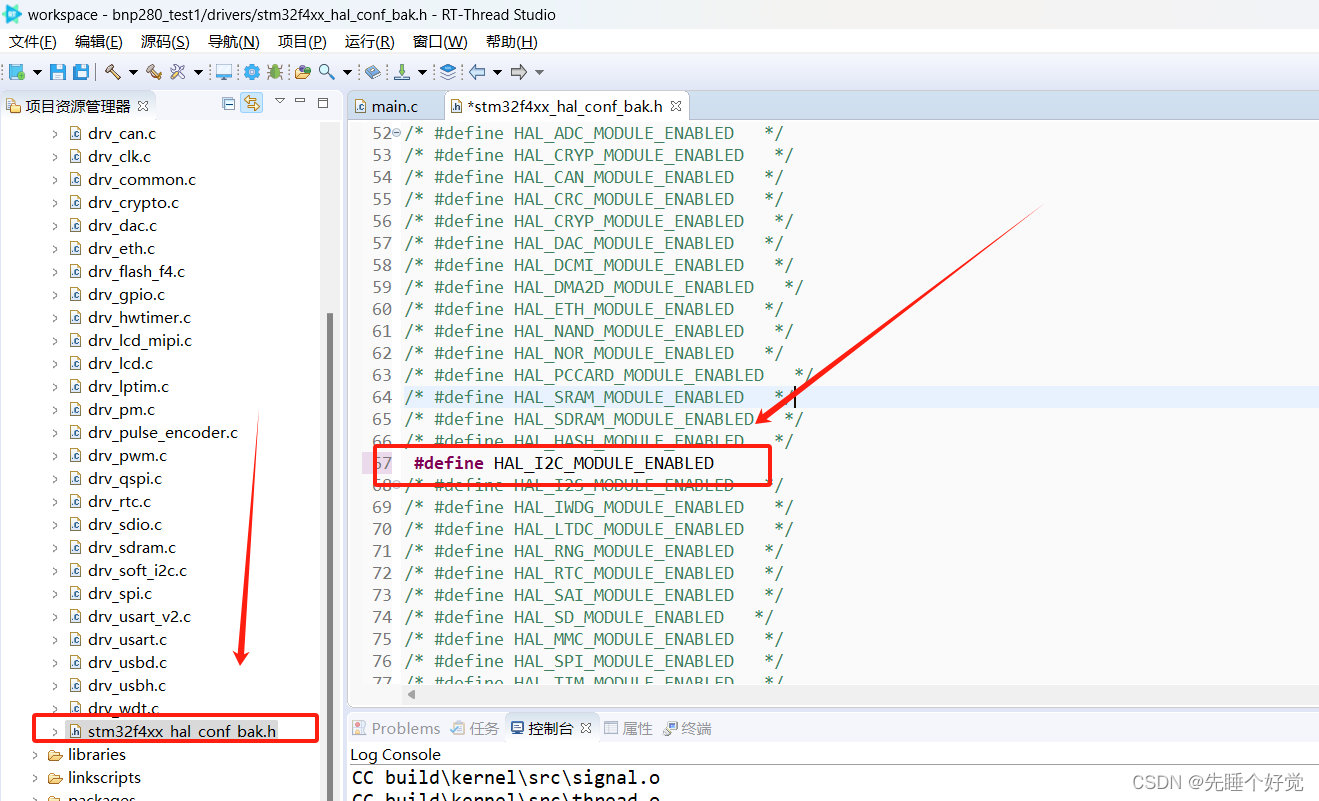This screenshot has width=1319, height=801.
Task: Open the build hammer dropdown arrow
Action: (x=132, y=72)
